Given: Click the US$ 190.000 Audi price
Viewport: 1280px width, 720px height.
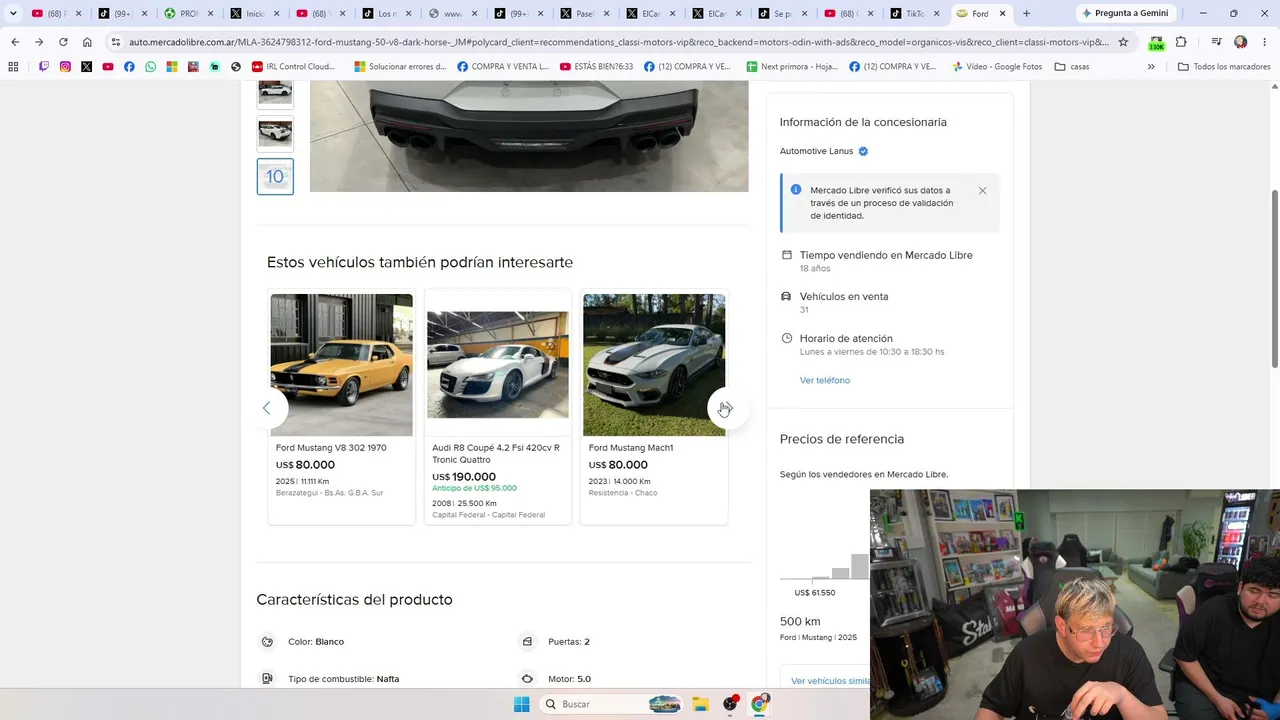Looking at the screenshot, I should (x=464, y=477).
